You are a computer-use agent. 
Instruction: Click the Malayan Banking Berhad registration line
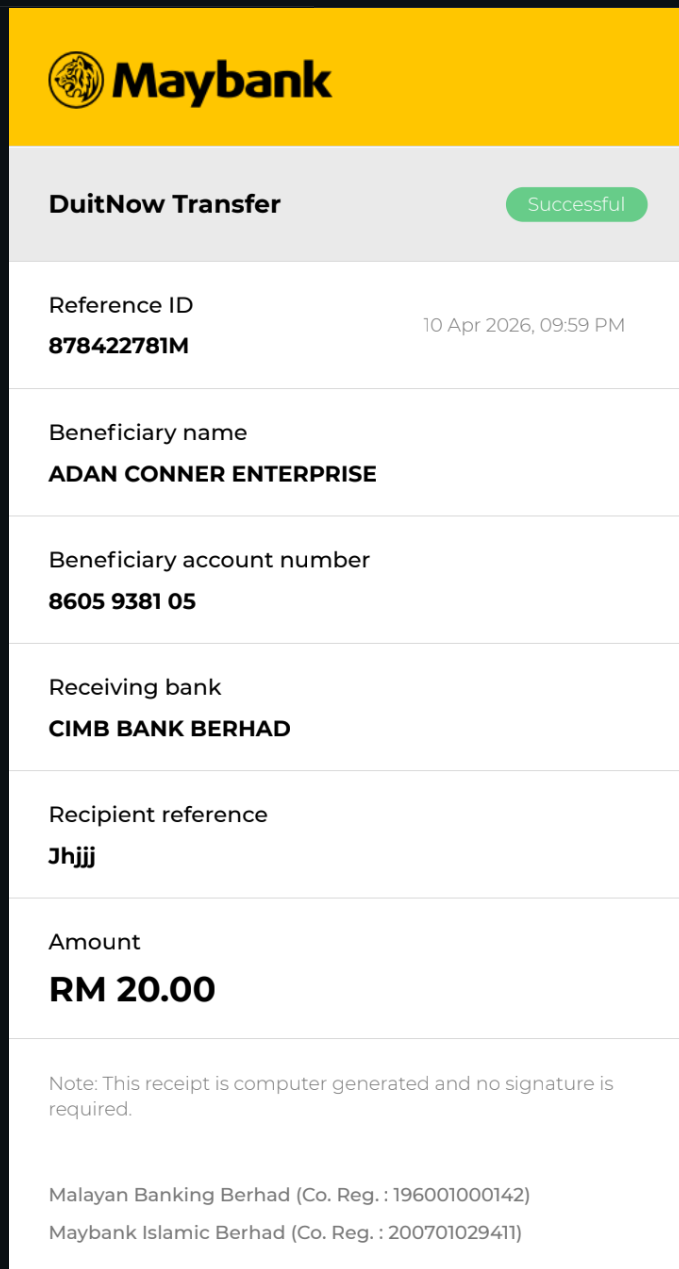pos(289,1194)
